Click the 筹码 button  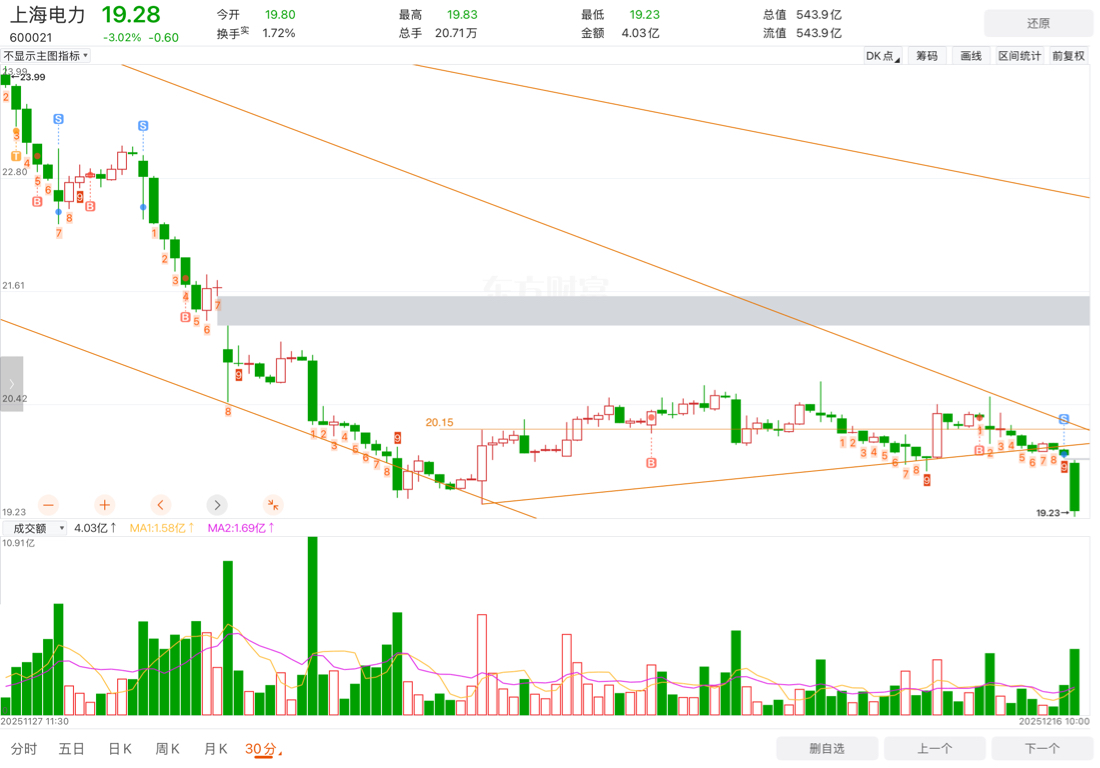point(927,56)
